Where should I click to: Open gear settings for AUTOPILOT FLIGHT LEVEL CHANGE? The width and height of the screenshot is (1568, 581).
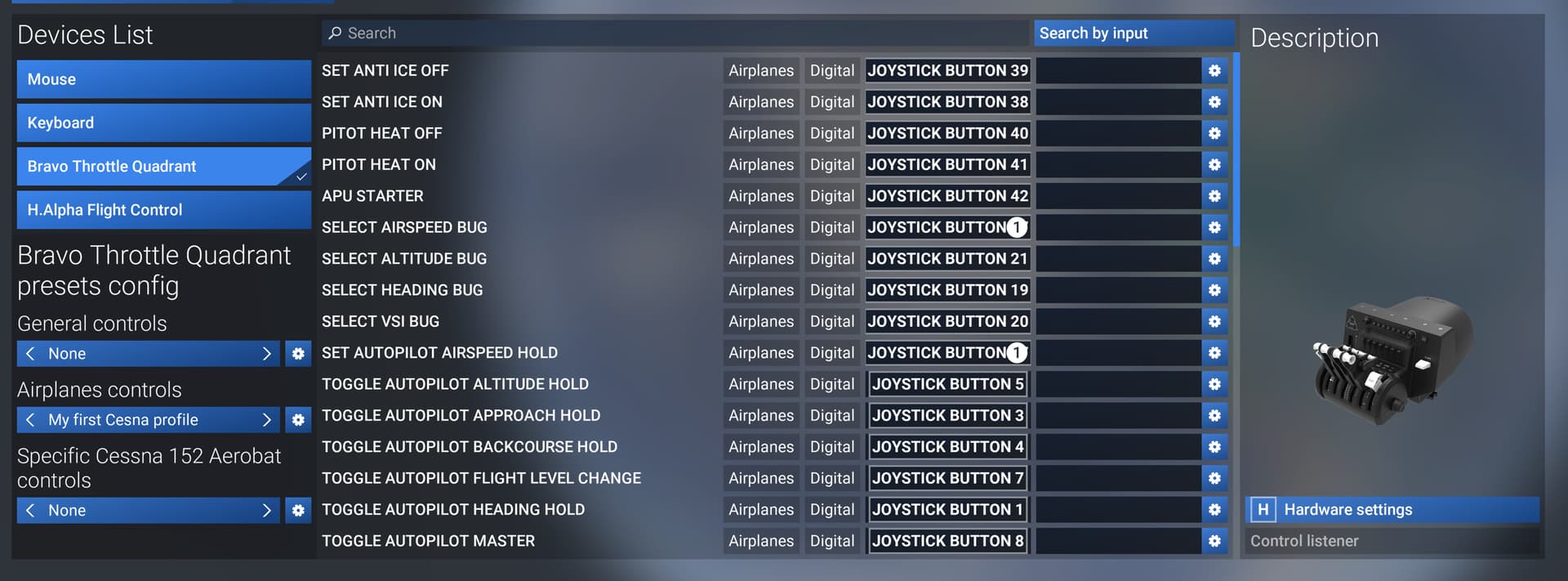tap(1214, 478)
